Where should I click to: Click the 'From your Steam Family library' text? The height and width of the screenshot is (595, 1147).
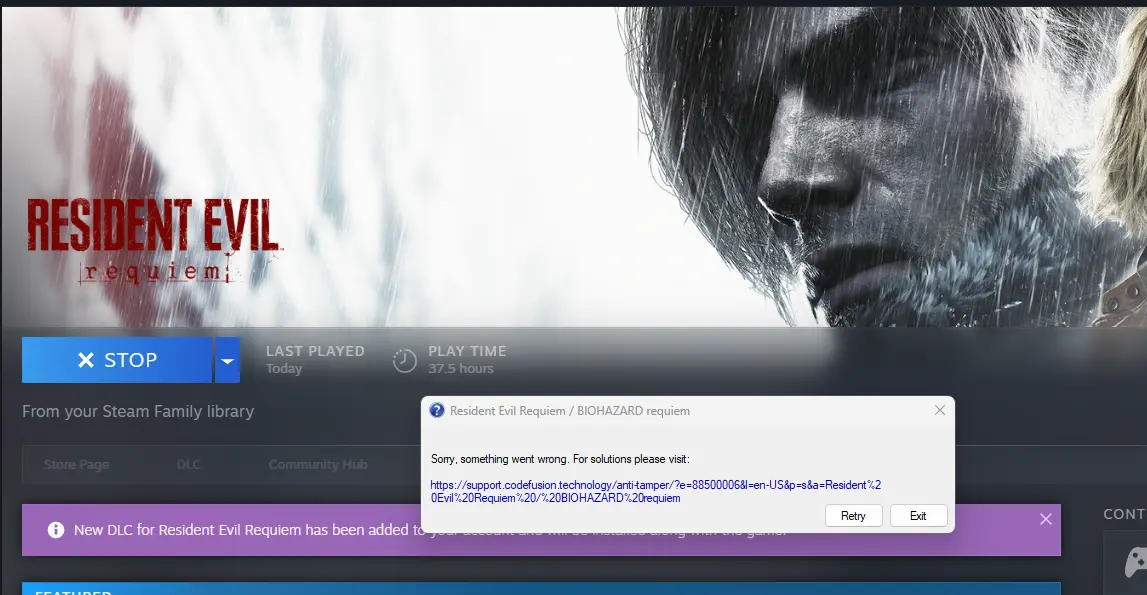pos(138,411)
